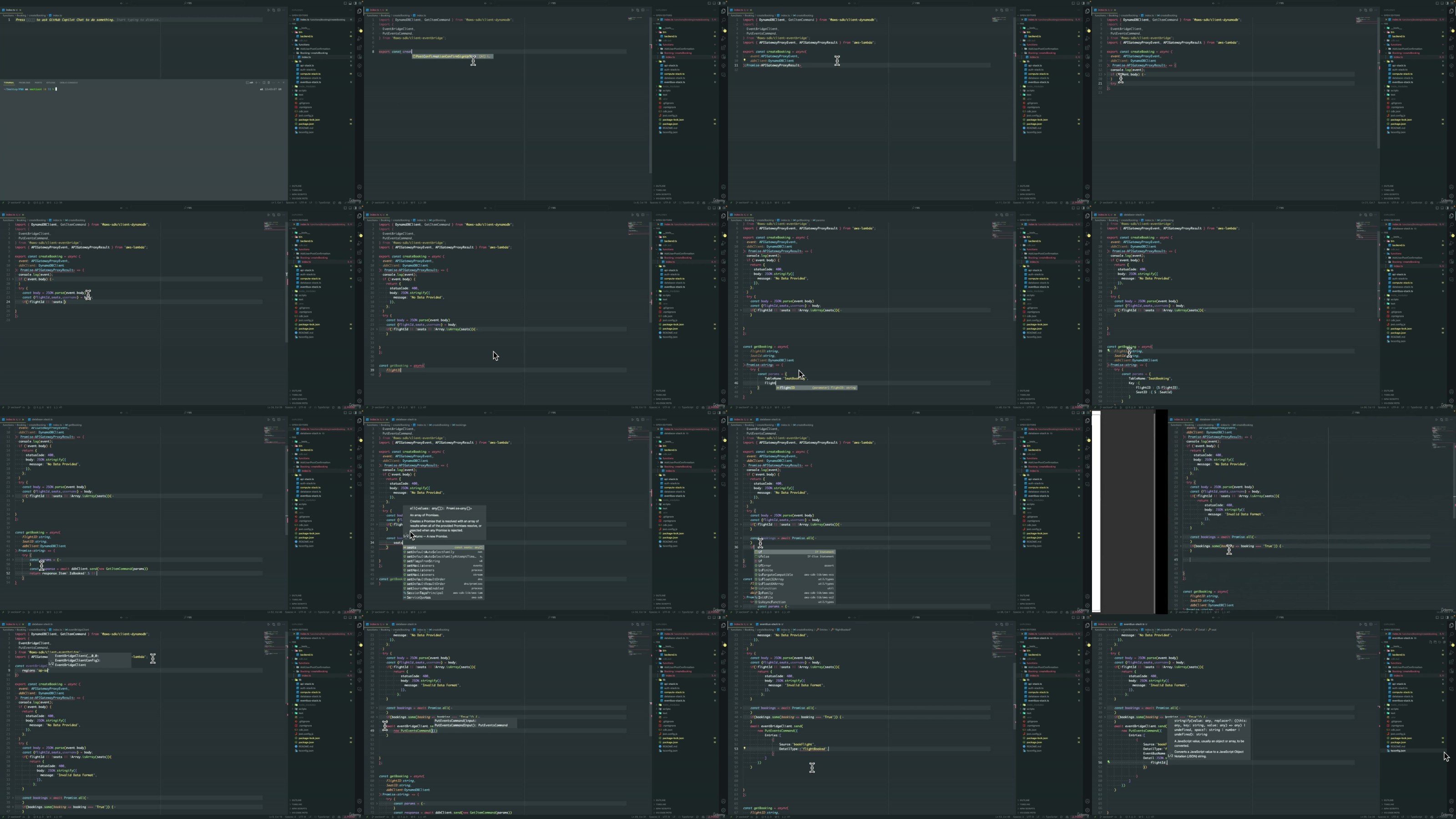The height and width of the screenshot is (819, 1456).
Task: Toggle bottom panel in the stringify-tooltip frame
Action: (1442, 617)
